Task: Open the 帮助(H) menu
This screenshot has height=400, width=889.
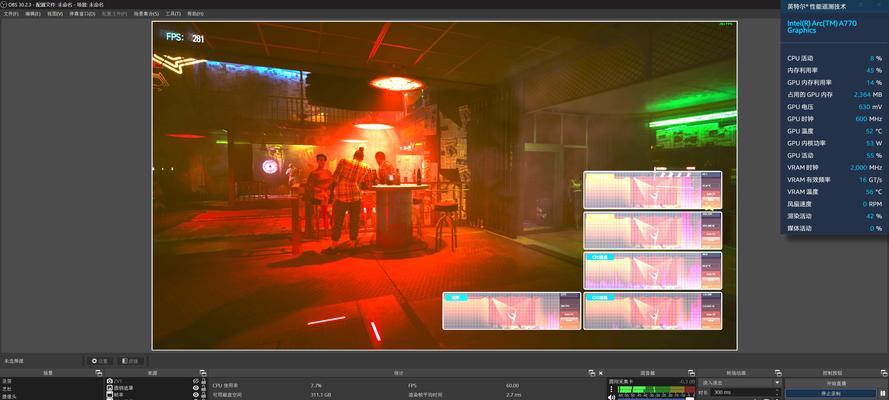Action: [195, 14]
